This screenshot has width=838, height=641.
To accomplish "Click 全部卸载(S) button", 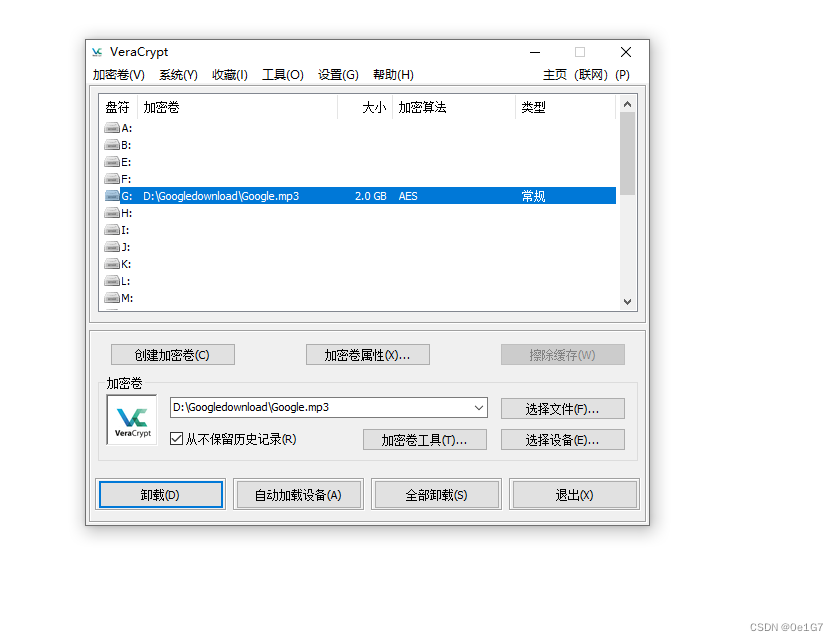I will [436, 495].
